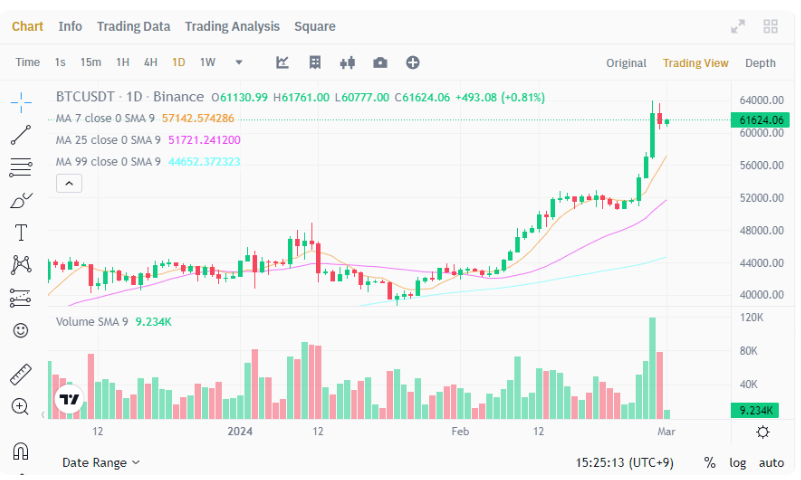This screenshot has height=480, width=801.
Task: Expand the time interval dropdown arrow
Action: 239,63
